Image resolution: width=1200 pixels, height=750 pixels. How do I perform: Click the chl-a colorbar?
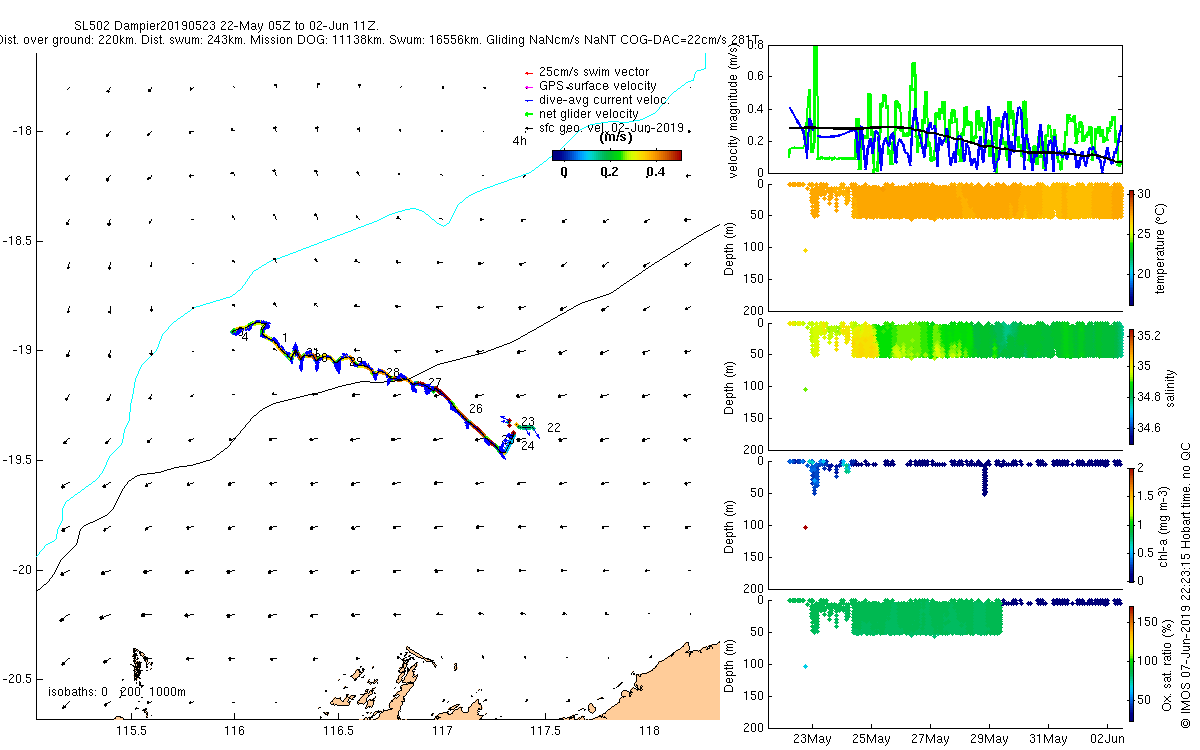(1131, 524)
